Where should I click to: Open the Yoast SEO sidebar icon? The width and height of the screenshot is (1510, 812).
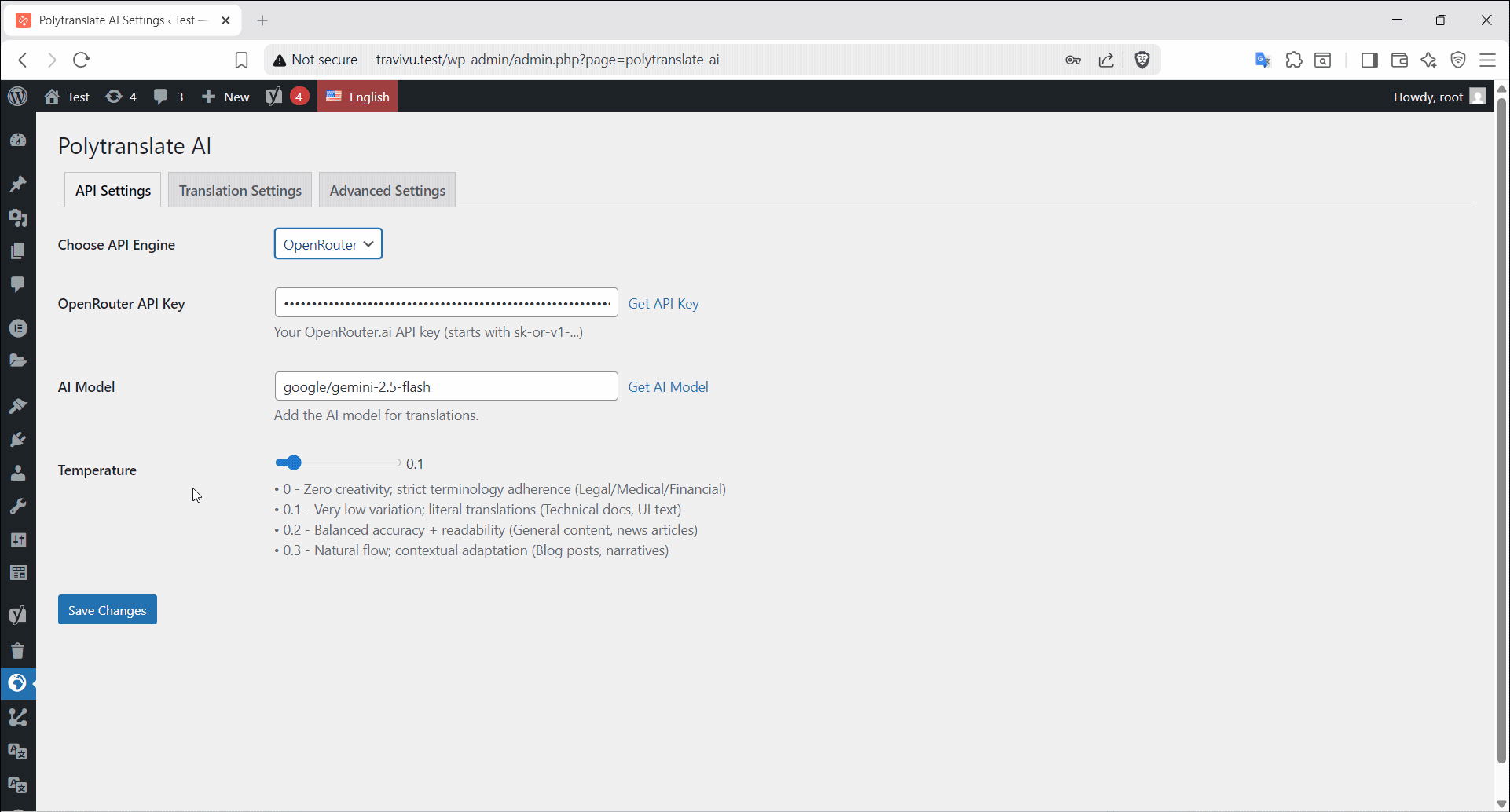click(x=18, y=615)
